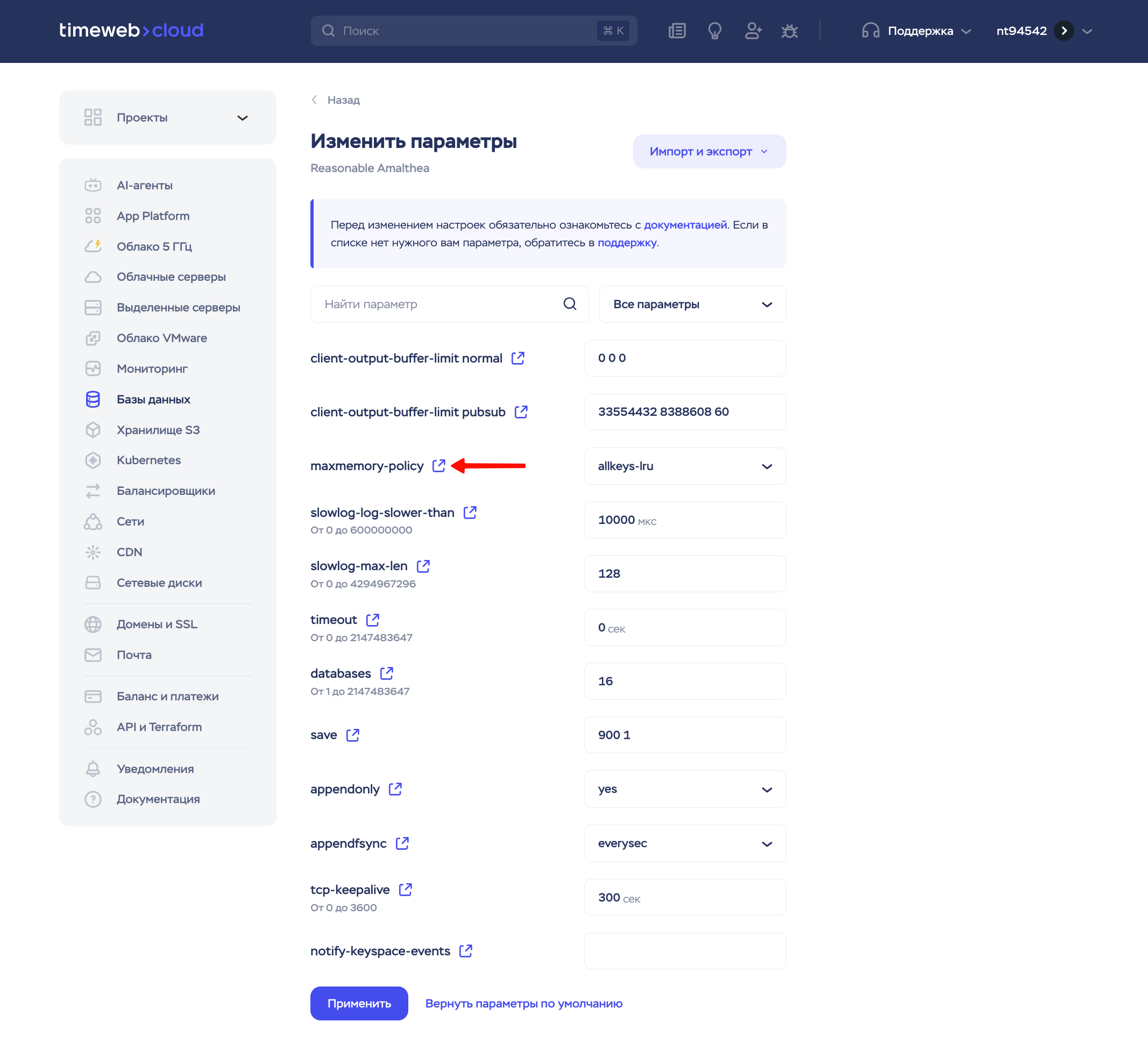Open Сети in the sidebar
Screen dimensions: 1148x1050
click(130, 522)
